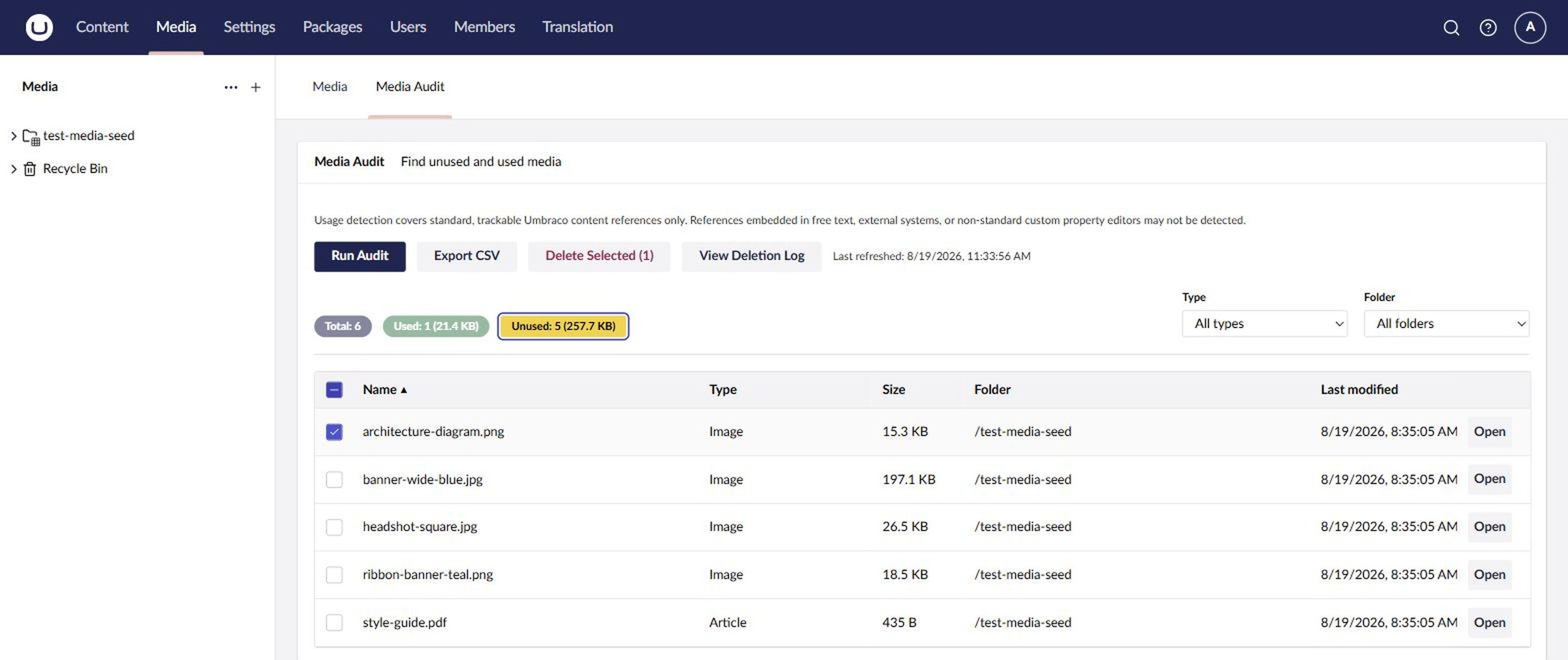Click the Recycle Bin trash icon
The image size is (1568, 660).
[x=29, y=169]
